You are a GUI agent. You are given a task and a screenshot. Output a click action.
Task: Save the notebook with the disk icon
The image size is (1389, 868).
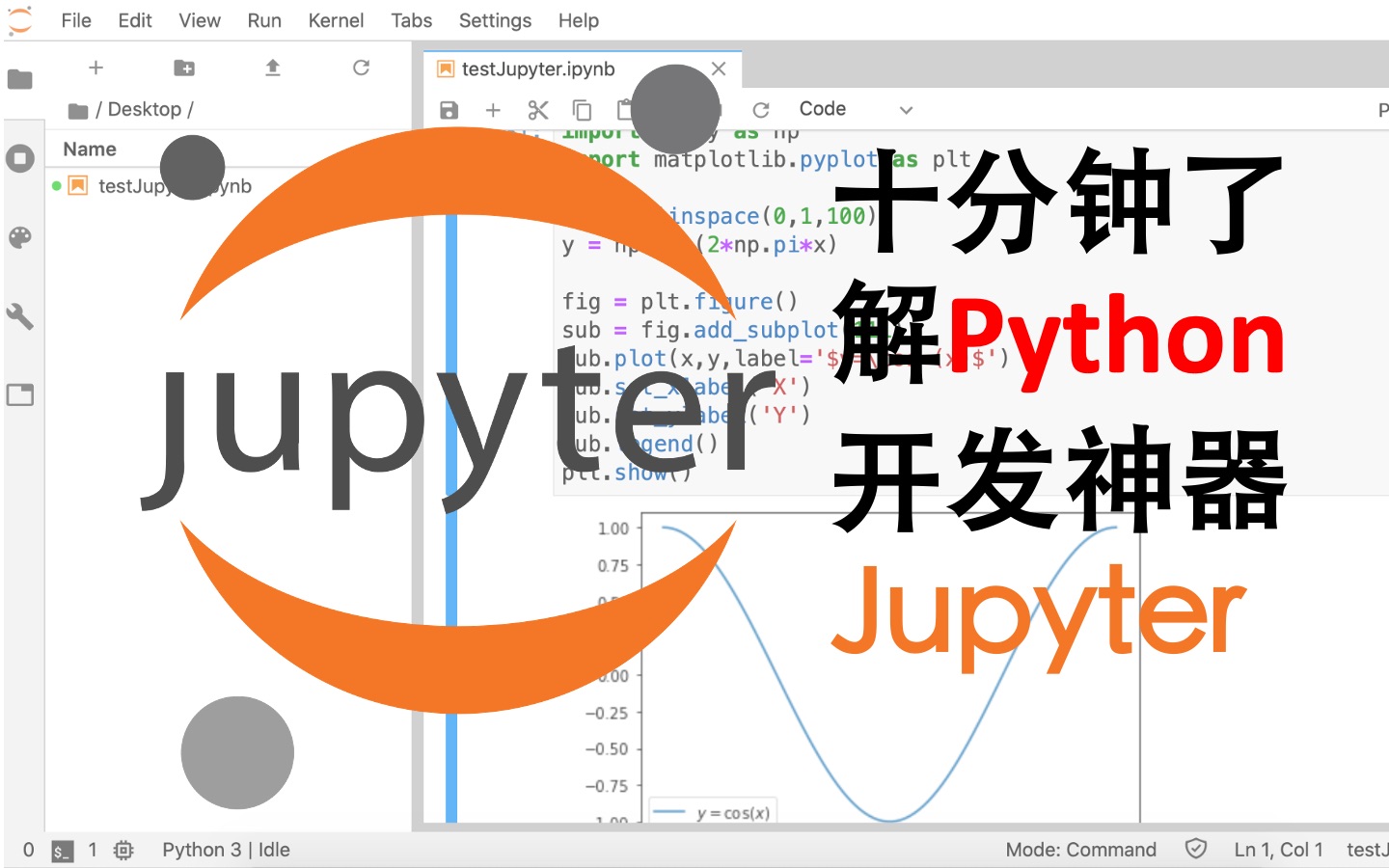(449, 110)
